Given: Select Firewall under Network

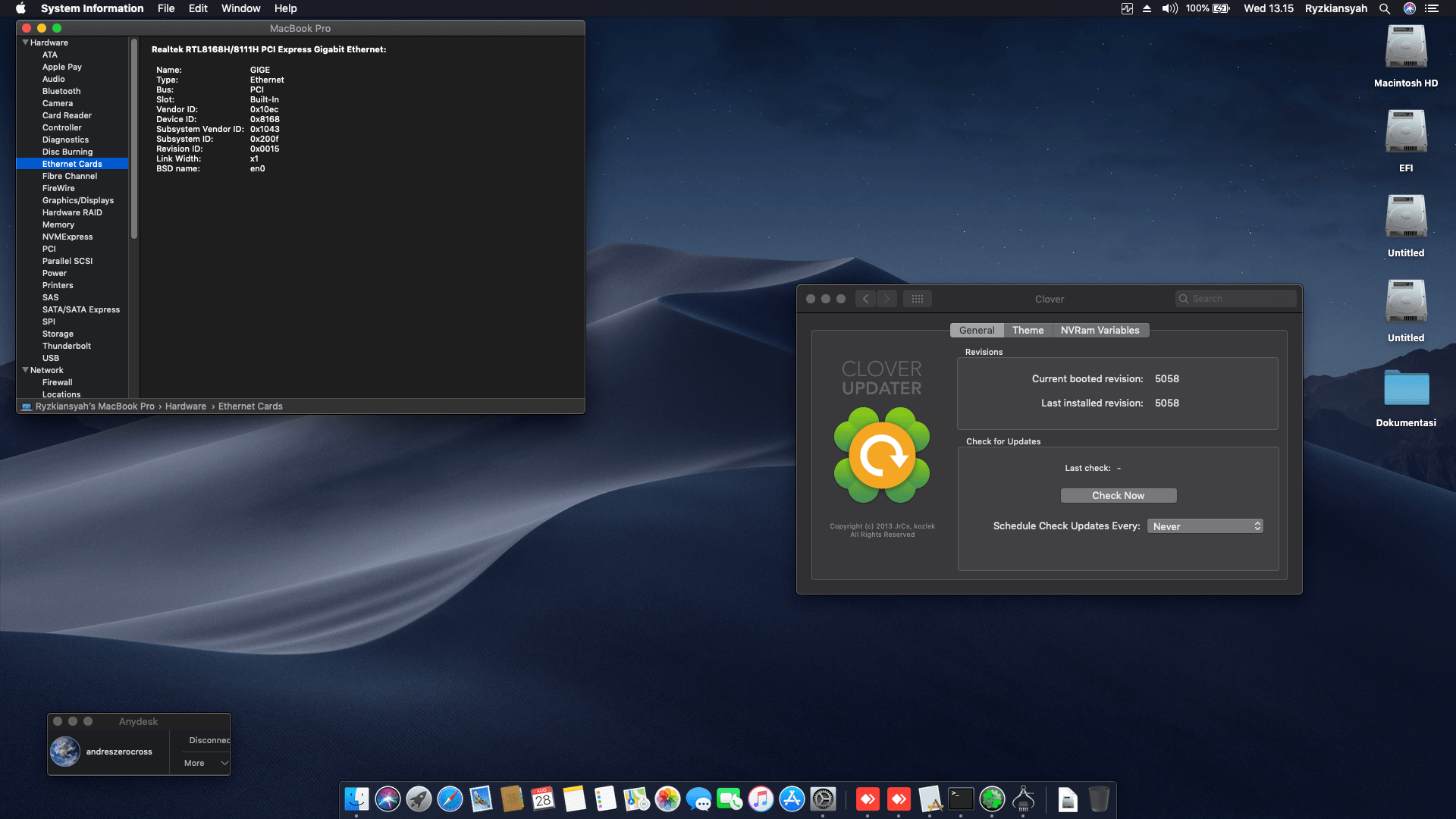Looking at the screenshot, I should 57,382.
